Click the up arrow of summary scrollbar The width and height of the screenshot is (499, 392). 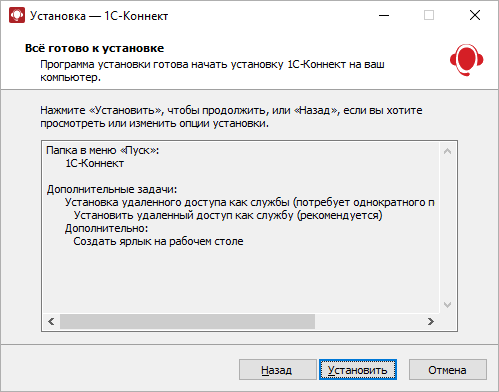click(447, 151)
